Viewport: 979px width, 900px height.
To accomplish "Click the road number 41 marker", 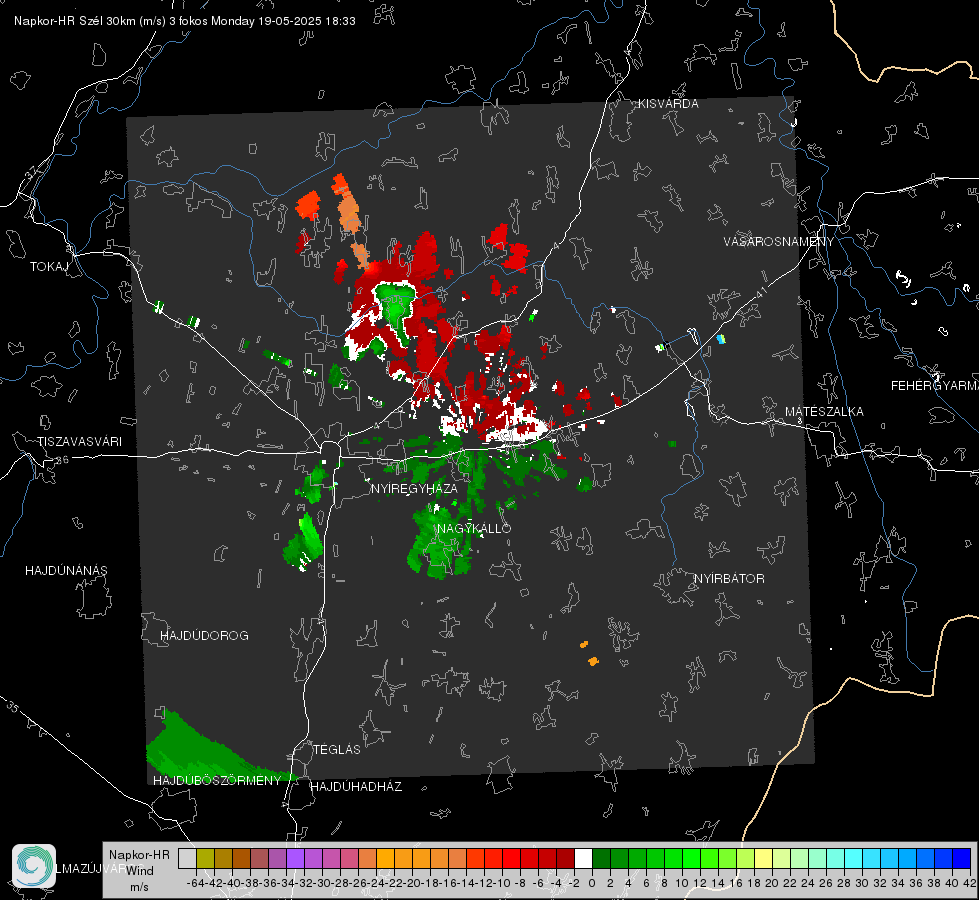I will tap(761, 291).
